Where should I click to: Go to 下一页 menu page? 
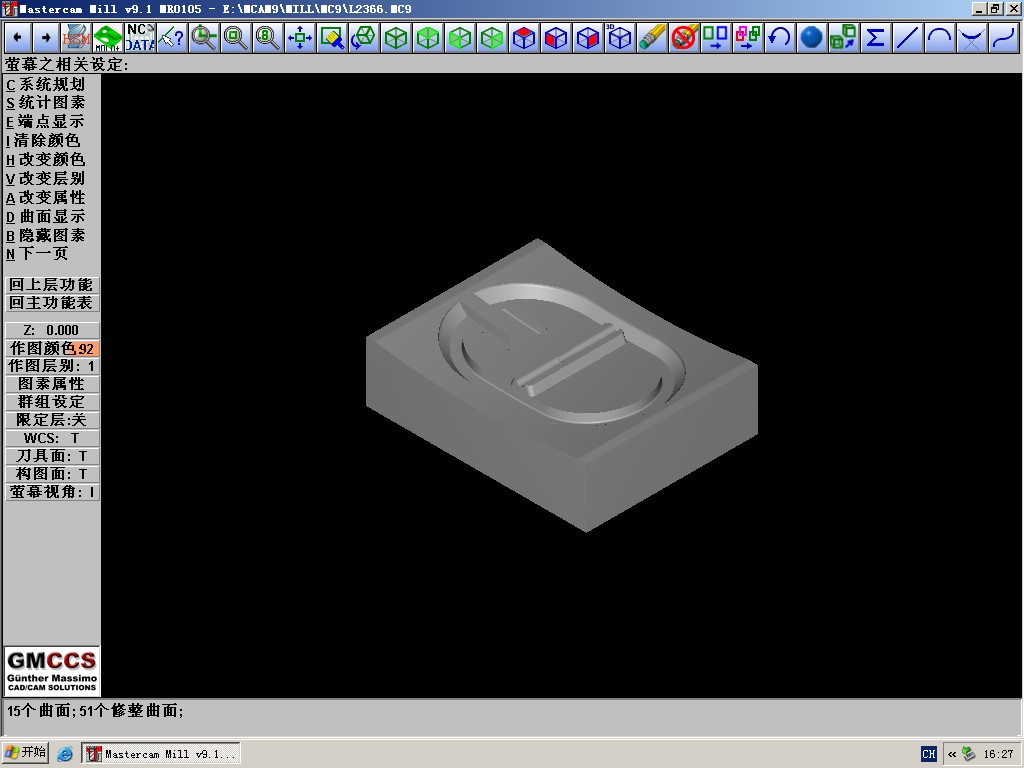click(x=37, y=253)
